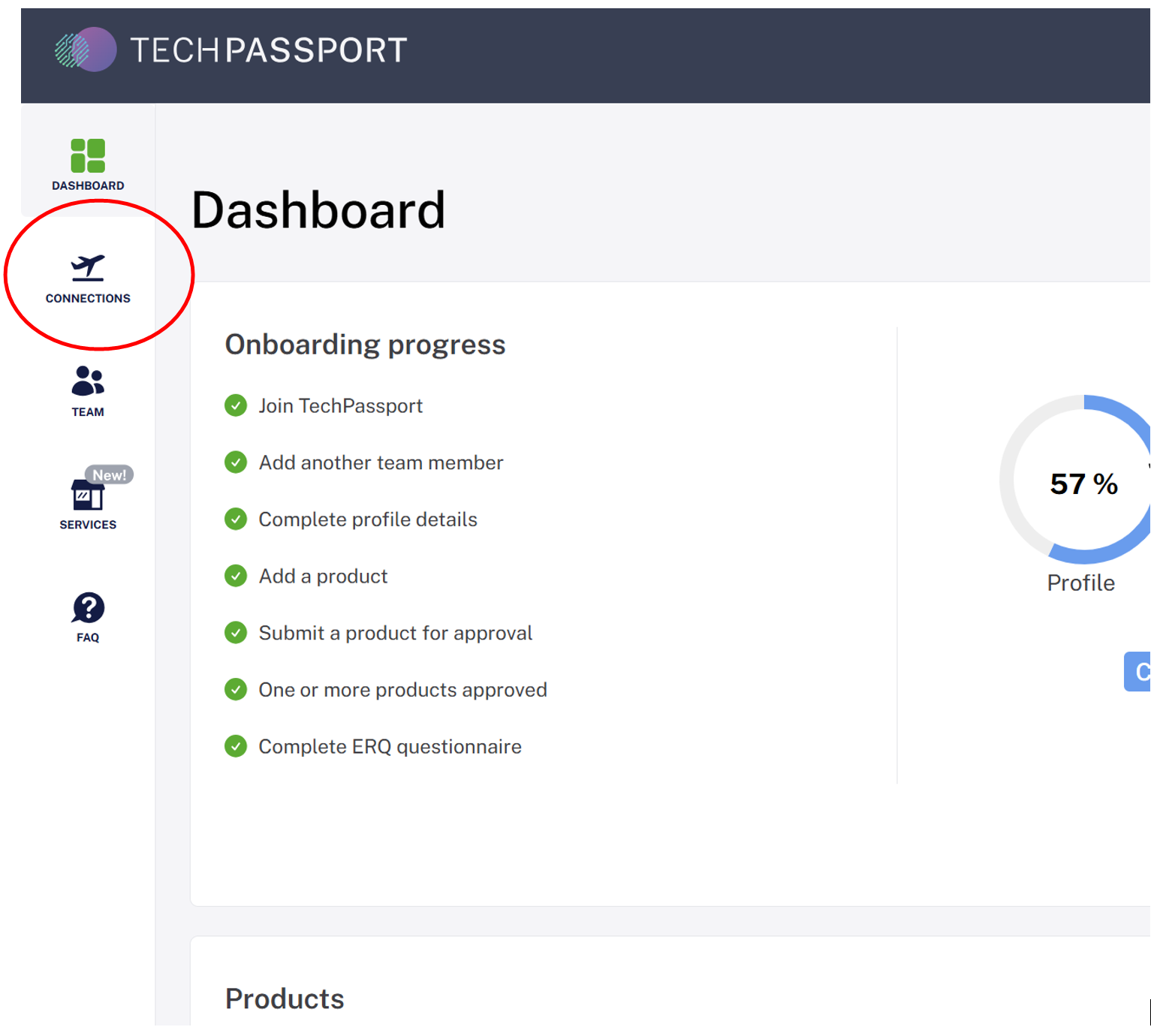1151x1036 pixels.
Task: Click the Products section heading
Action: [285, 998]
